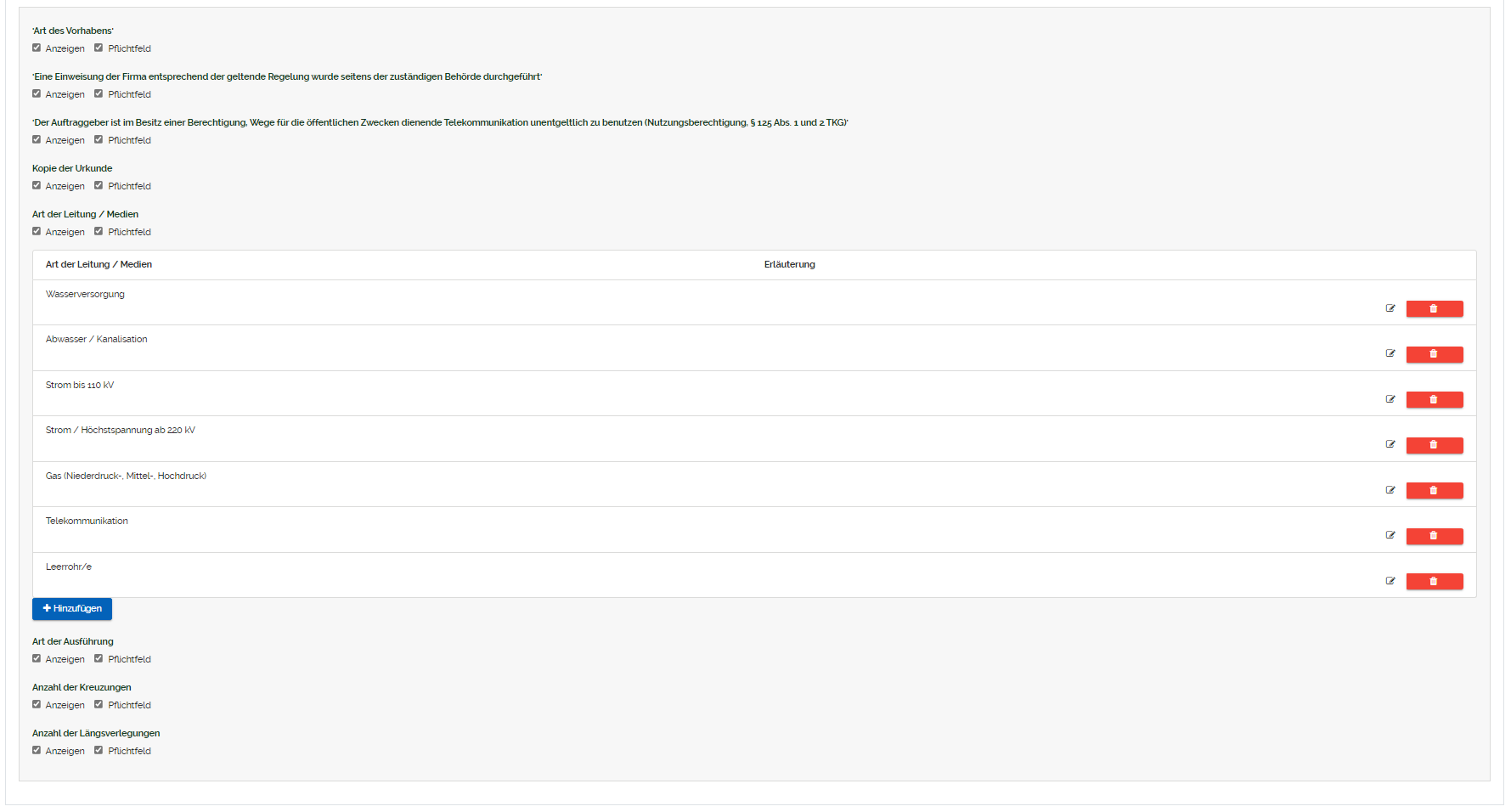The image size is (1511, 812).
Task: Edit the Telekommunikation entry
Action: coord(1390,535)
